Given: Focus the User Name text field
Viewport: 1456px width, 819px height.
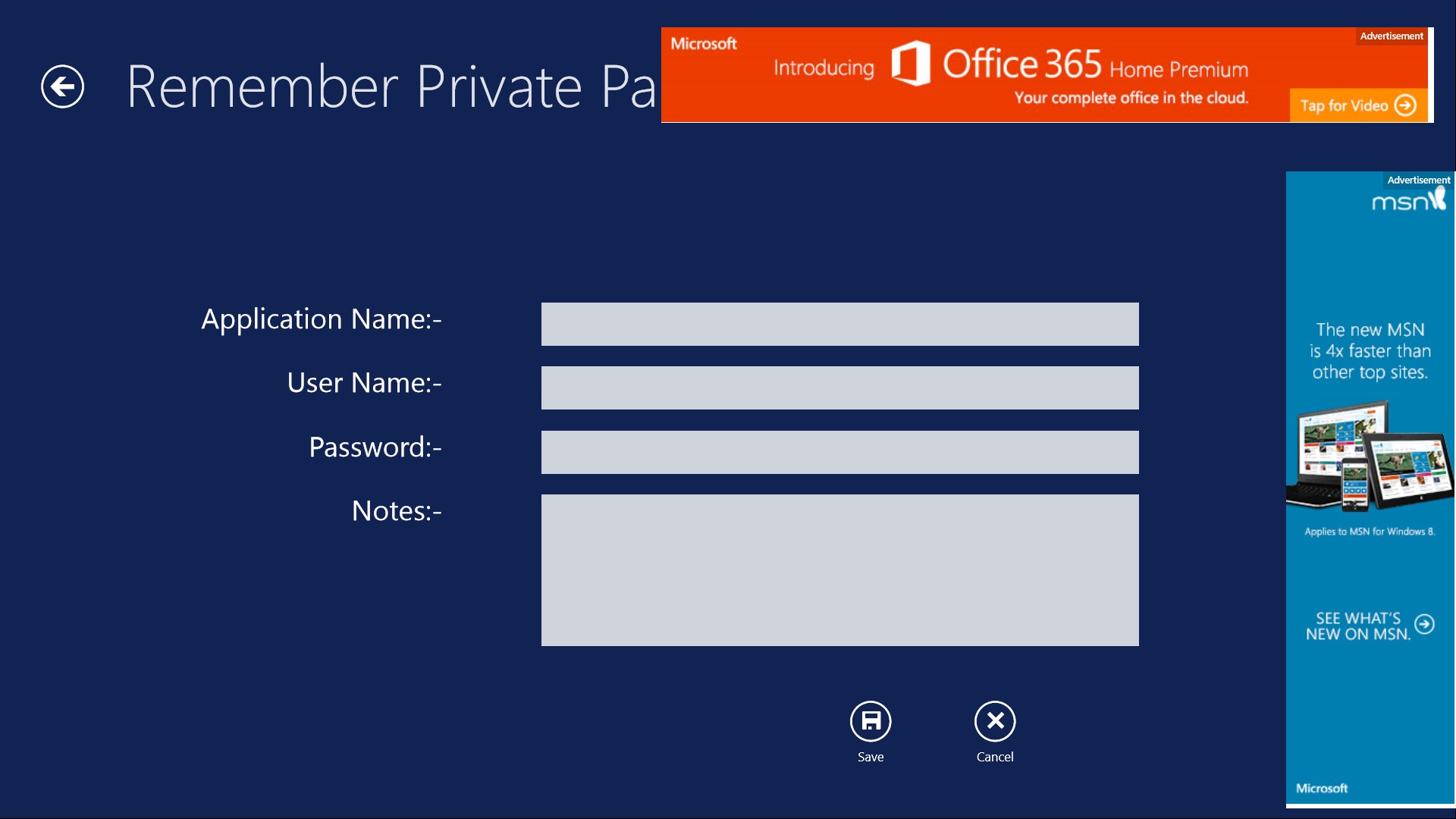Looking at the screenshot, I should click(x=839, y=388).
